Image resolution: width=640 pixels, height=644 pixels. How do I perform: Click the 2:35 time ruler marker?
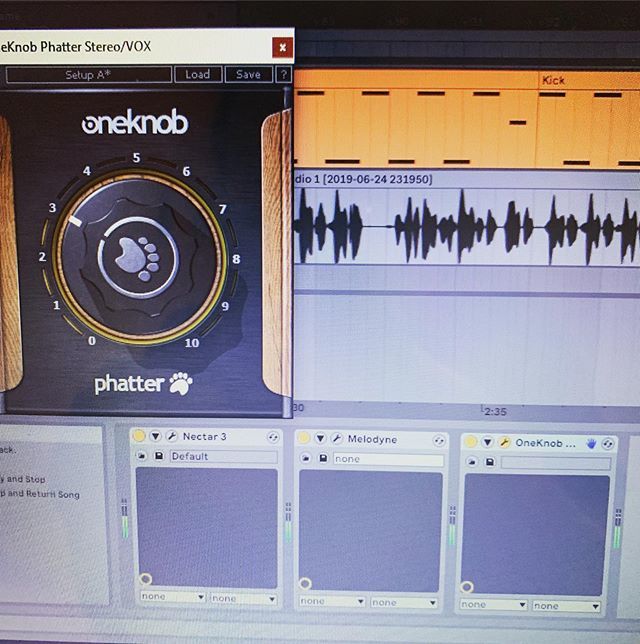pos(495,411)
